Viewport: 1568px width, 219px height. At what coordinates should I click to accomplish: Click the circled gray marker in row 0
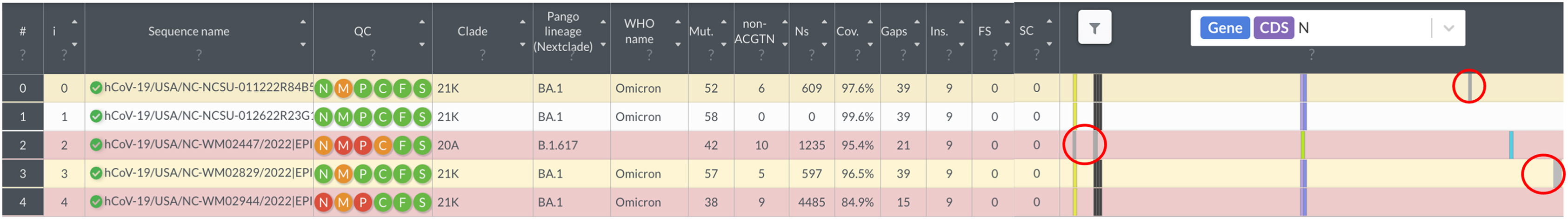[x=1469, y=87]
